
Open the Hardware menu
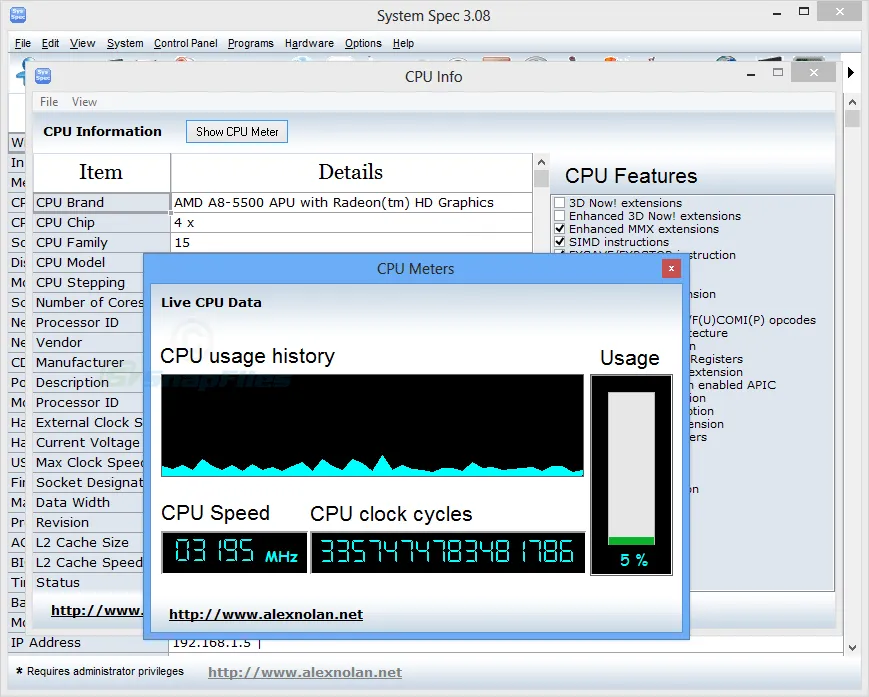click(309, 43)
